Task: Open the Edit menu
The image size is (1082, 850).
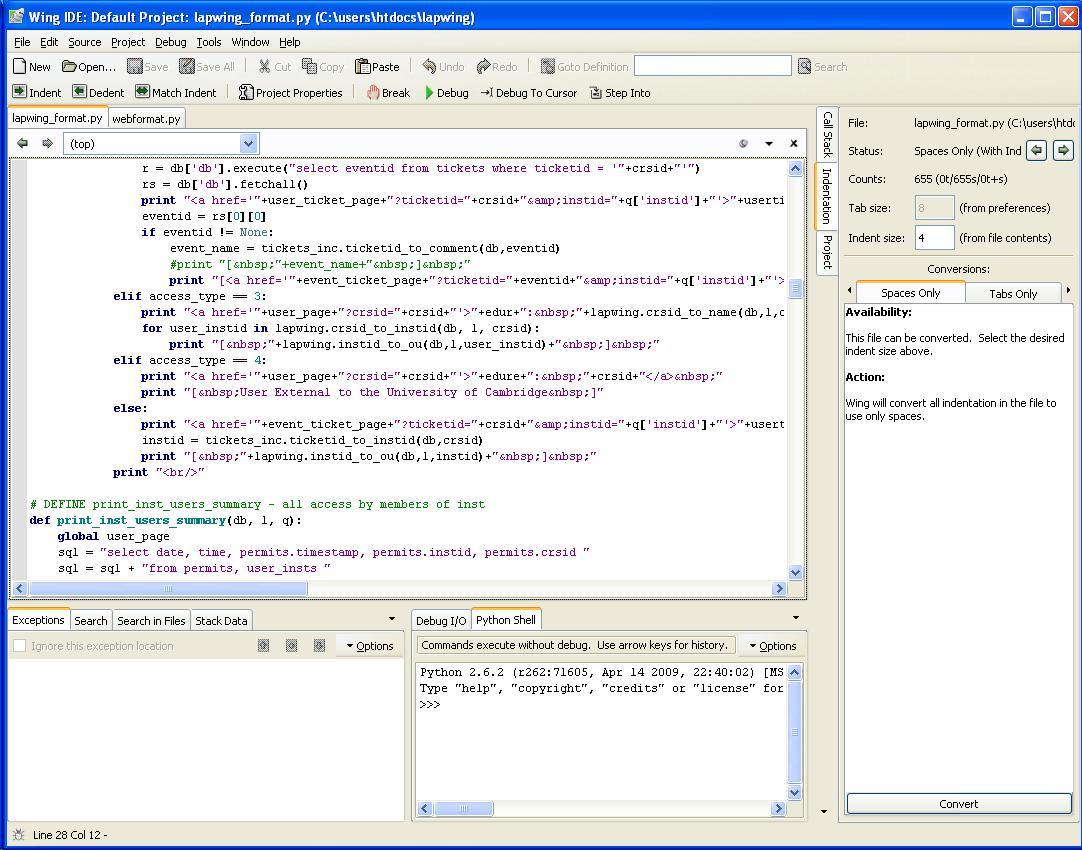Action: (x=49, y=42)
